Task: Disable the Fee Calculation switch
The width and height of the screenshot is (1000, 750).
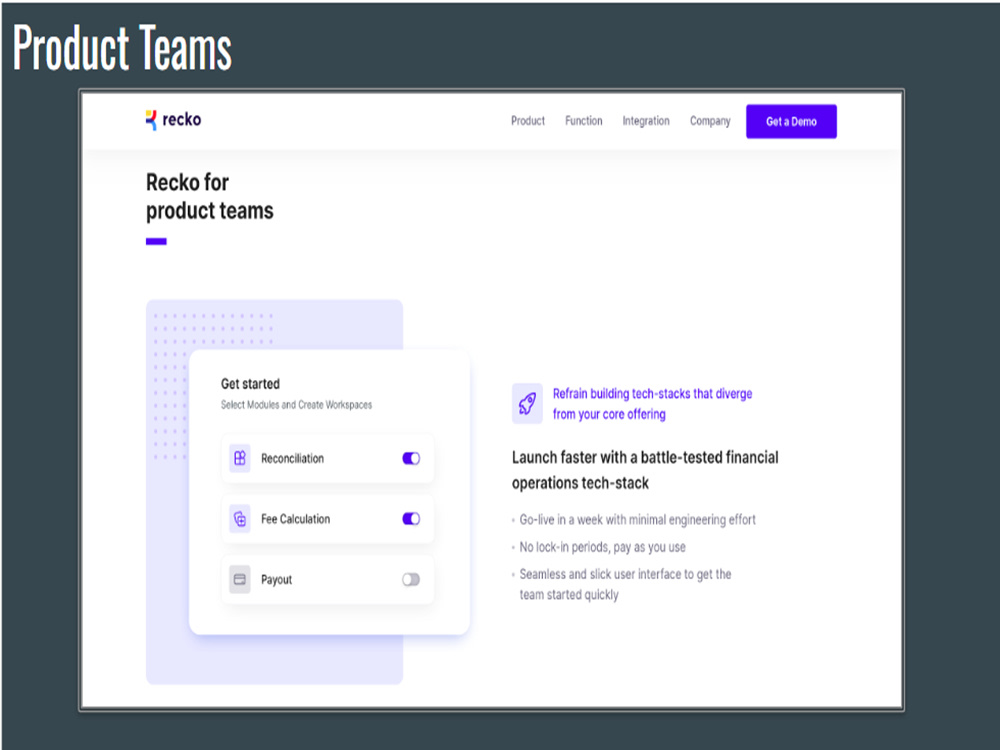Action: pos(411,518)
